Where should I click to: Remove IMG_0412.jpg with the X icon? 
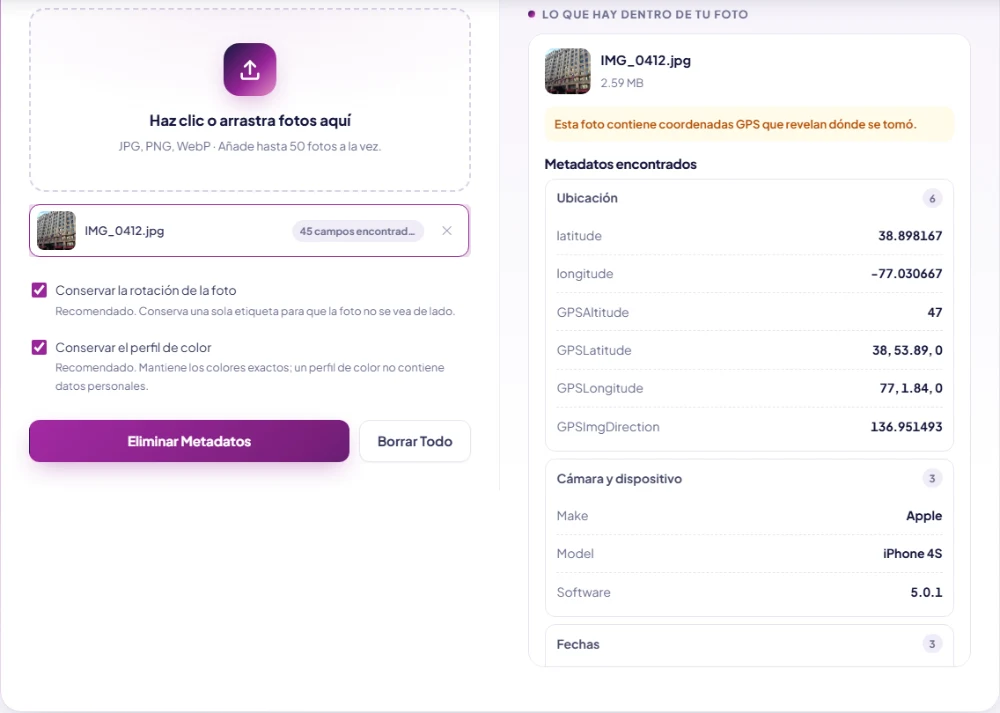coord(446,231)
